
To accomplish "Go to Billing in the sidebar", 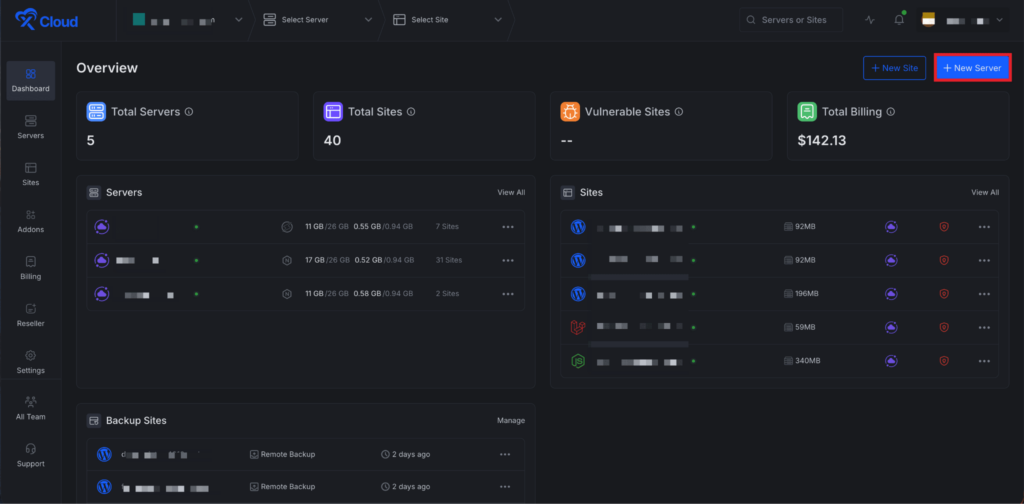I will click(31, 268).
